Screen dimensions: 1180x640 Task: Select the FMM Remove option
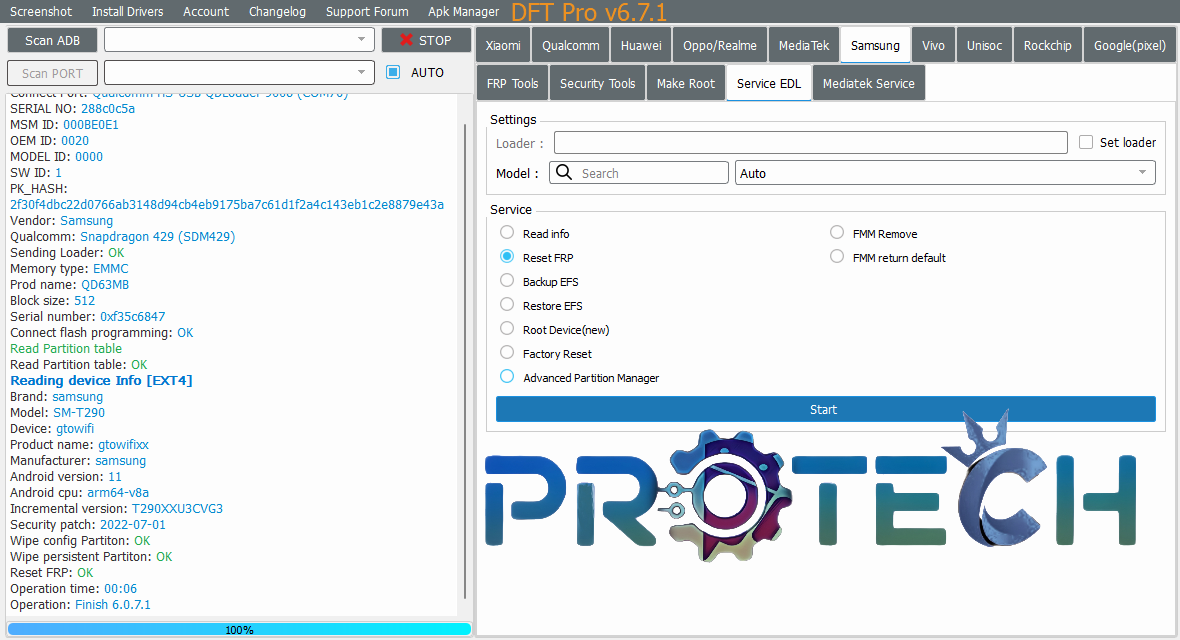point(837,233)
